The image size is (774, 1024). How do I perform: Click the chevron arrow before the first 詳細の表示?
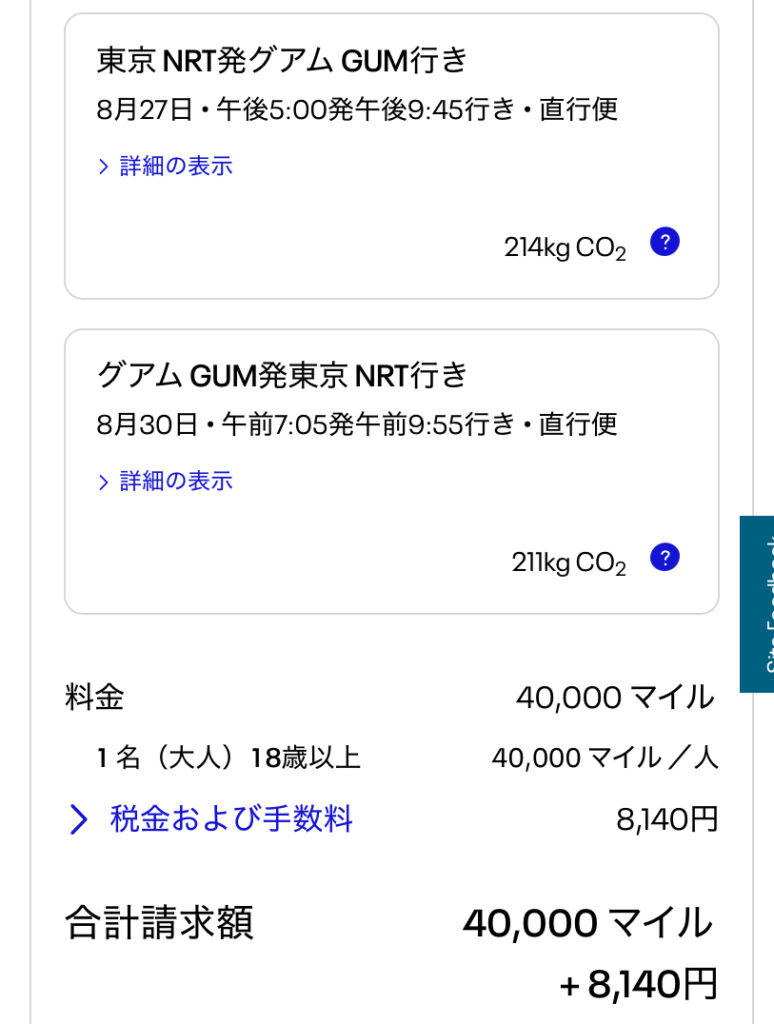tap(103, 167)
